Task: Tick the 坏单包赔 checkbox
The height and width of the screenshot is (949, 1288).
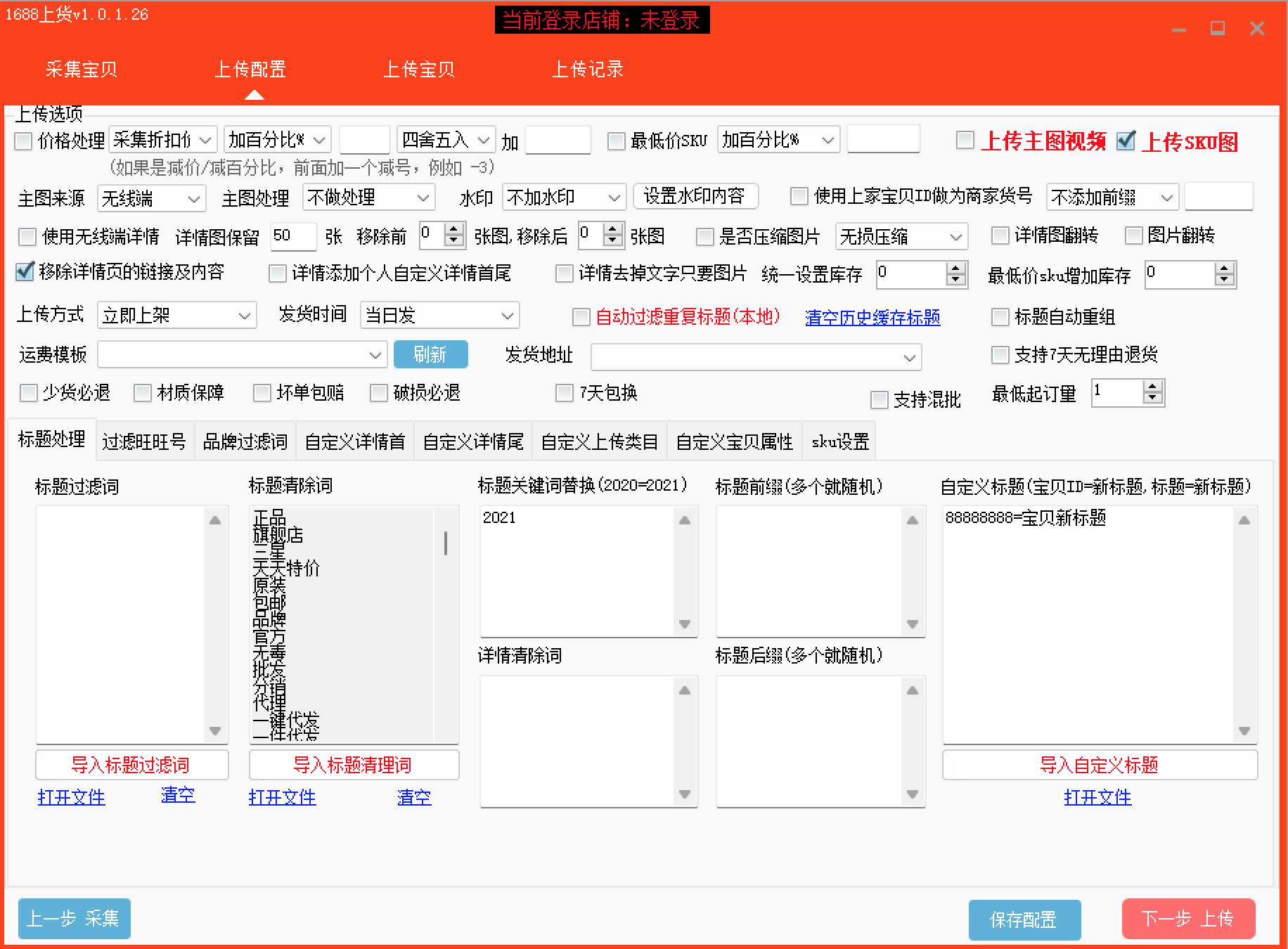Action: pos(262,392)
